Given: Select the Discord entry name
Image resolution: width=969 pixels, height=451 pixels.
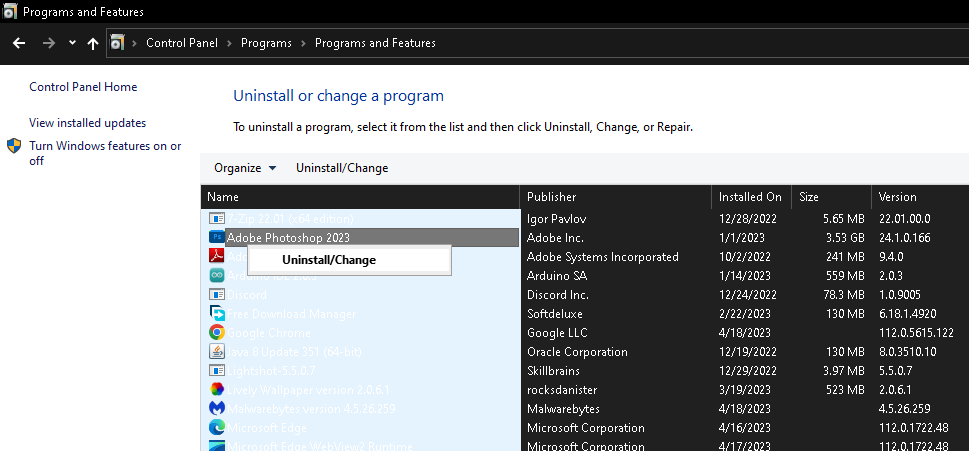Looking at the screenshot, I should (247, 295).
